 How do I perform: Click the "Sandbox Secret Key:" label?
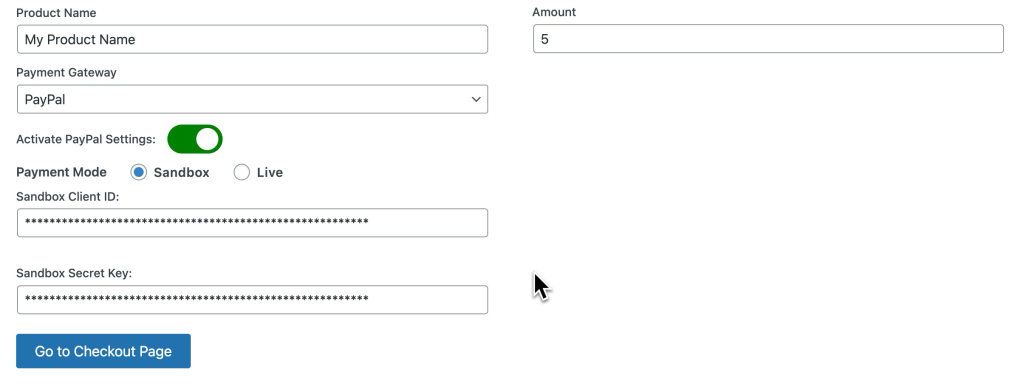74,273
